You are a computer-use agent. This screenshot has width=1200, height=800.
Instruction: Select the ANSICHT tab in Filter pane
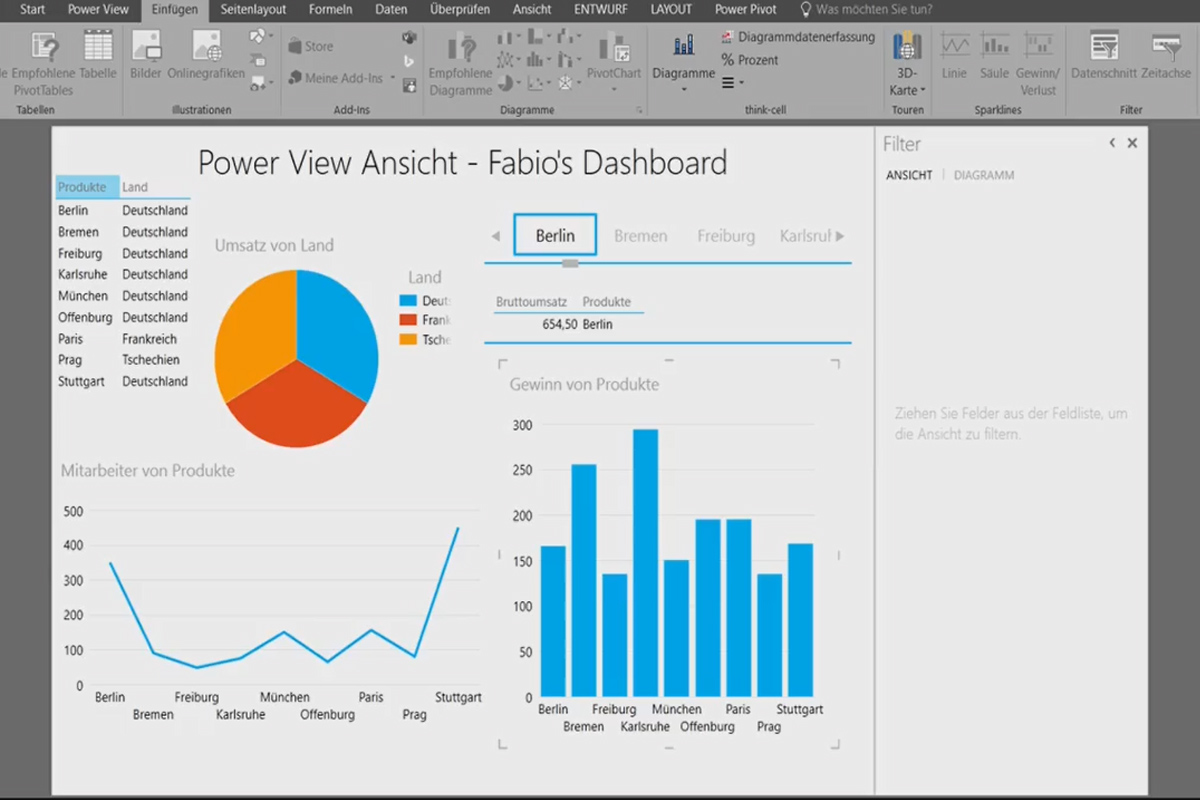coord(909,175)
